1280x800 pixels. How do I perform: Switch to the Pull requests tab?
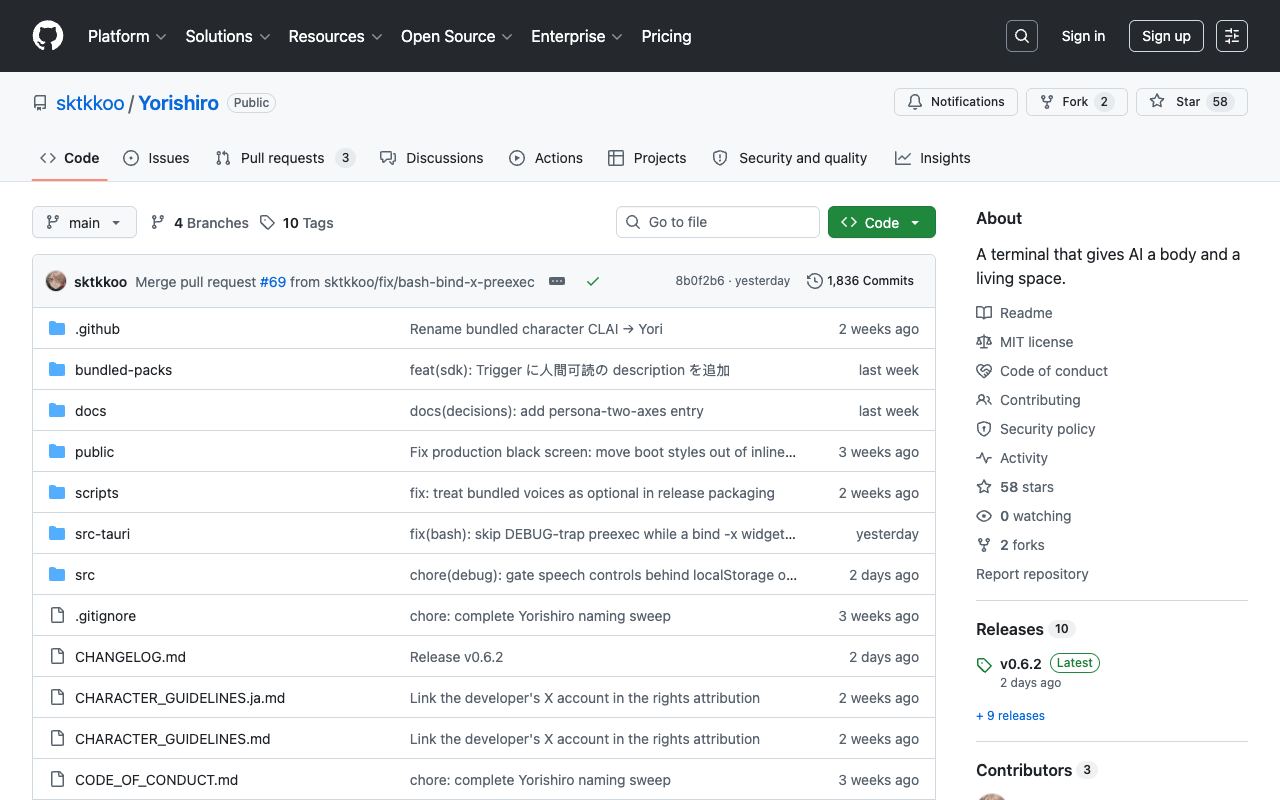(x=285, y=158)
